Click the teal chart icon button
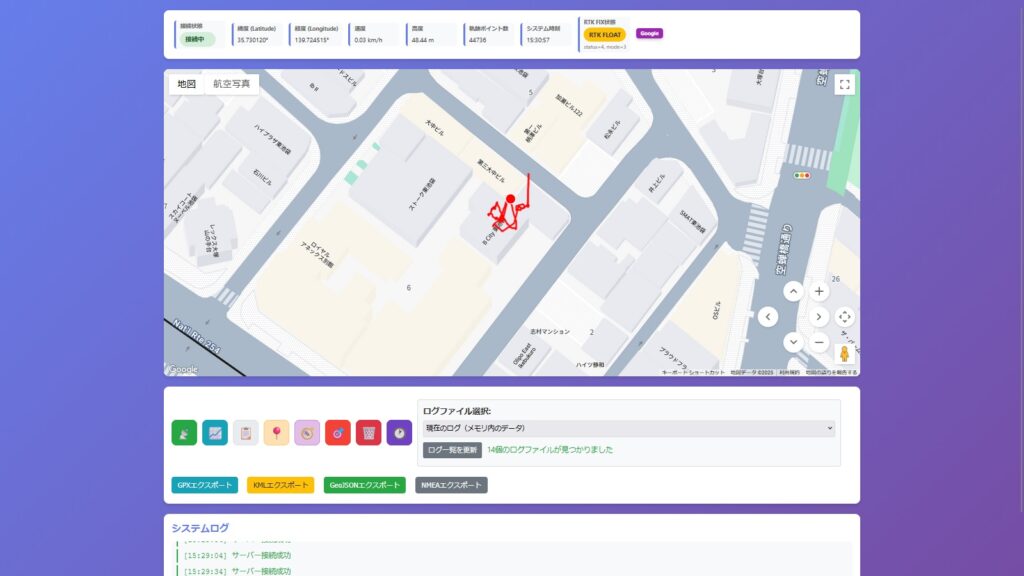Image resolution: width=1024 pixels, height=576 pixels. pyautogui.click(x=215, y=432)
